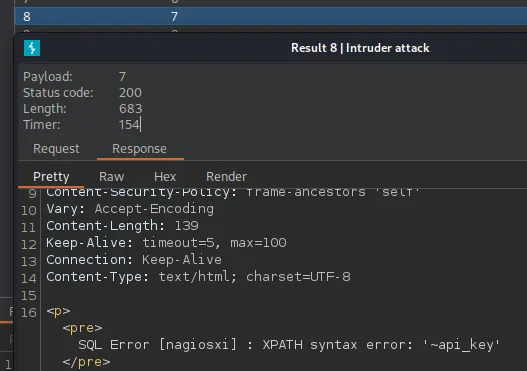Show the Render view tab
The height and width of the screenshot is (371, 527).
tap(227, 177)
